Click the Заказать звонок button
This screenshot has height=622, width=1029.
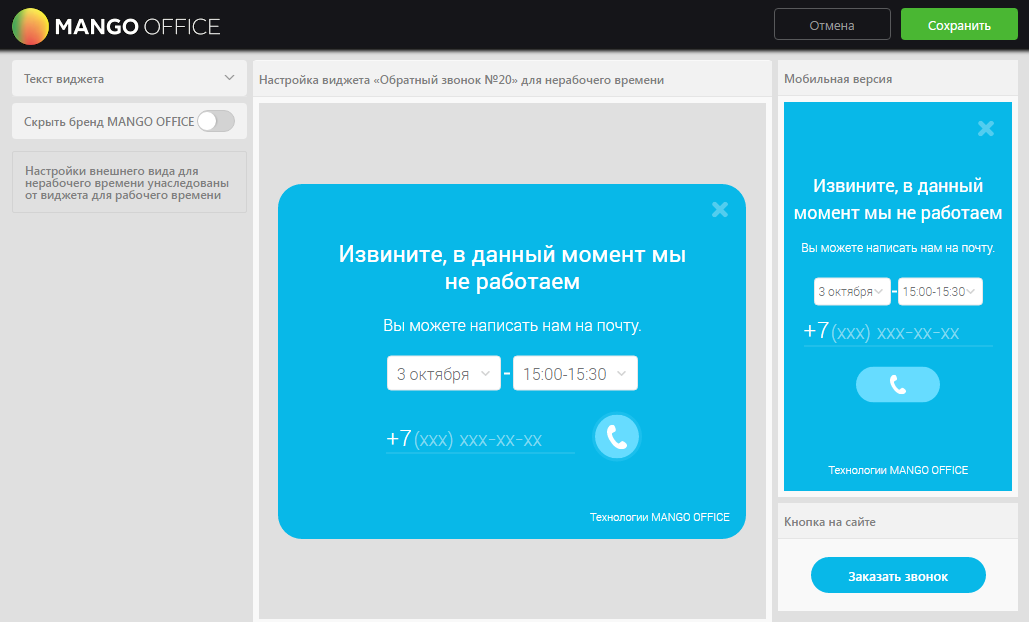pos(898,575)
